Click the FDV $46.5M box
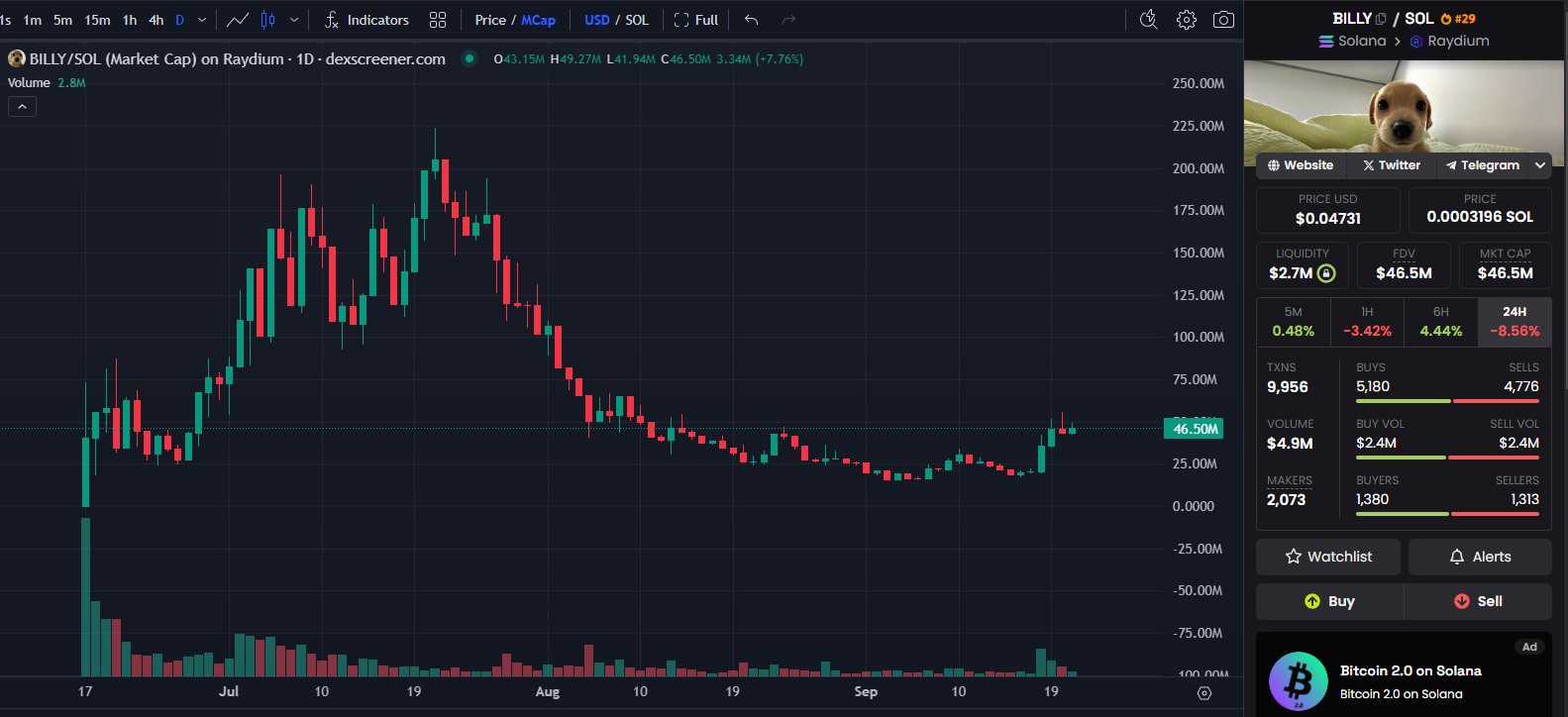The height and width of the screenshot is (717, 1568). click(x=1404, y=264)
